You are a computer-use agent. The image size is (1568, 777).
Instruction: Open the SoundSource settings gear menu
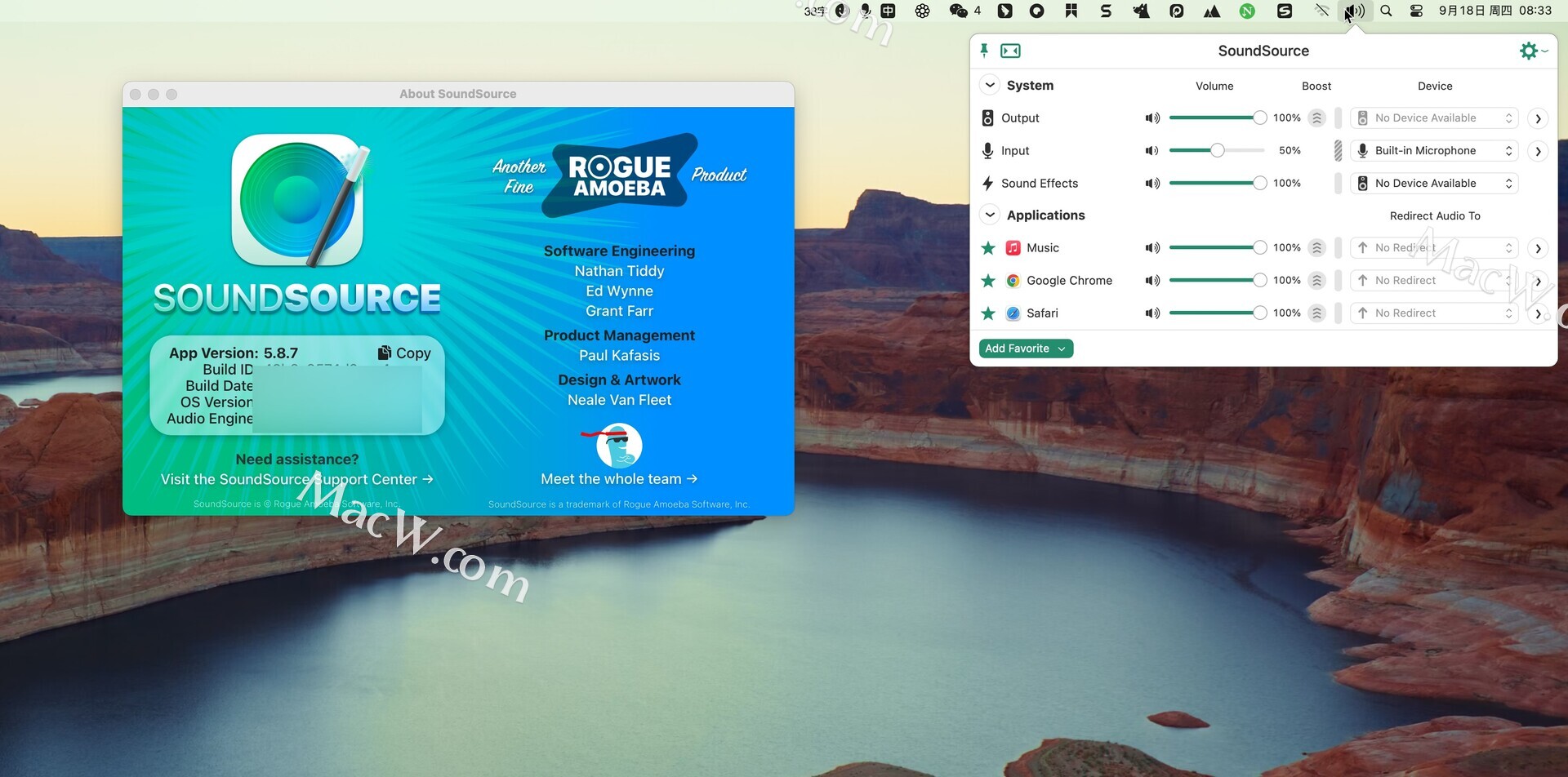(x=1533, y=51)
